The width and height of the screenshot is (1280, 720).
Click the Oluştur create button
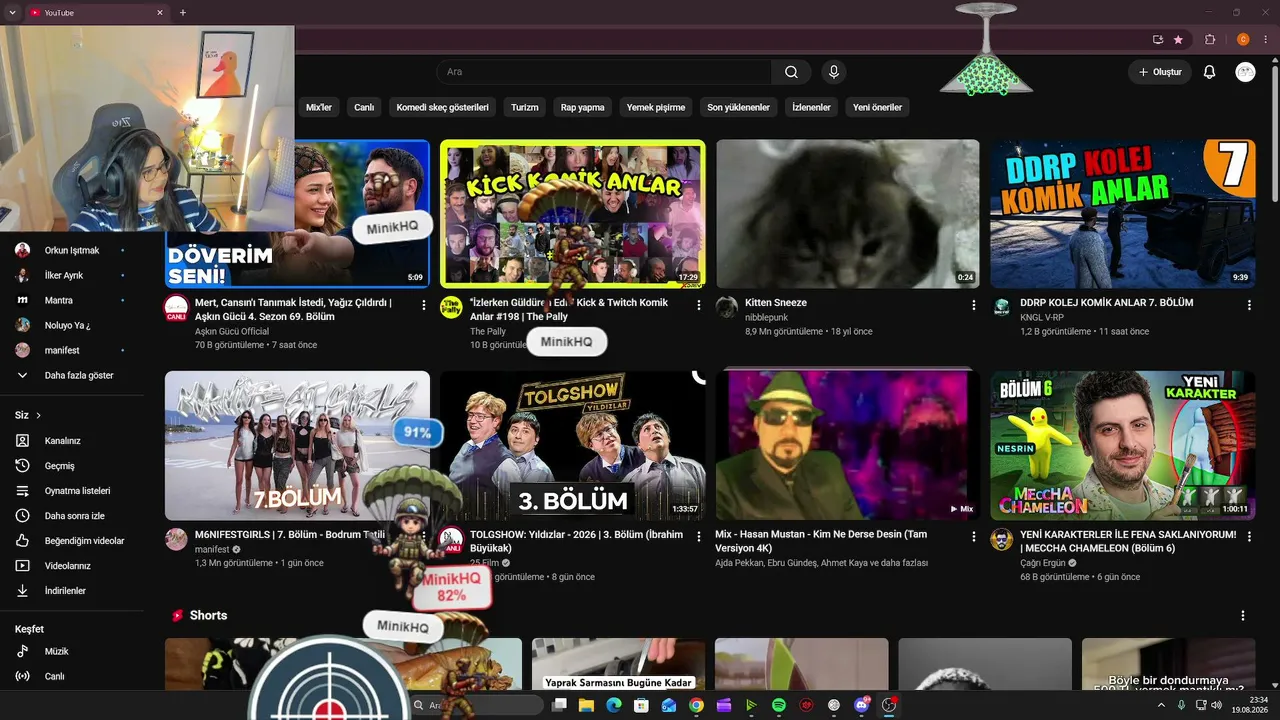pos(1160,72)
